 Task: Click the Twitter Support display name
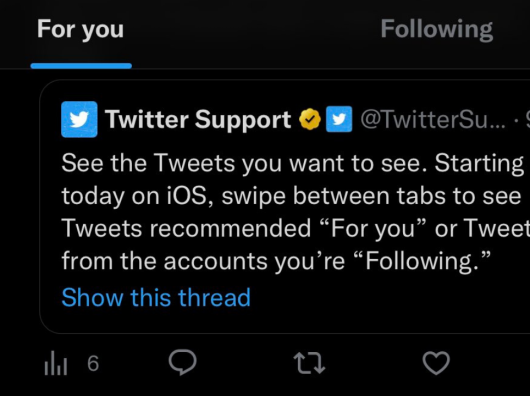point(198,119)
